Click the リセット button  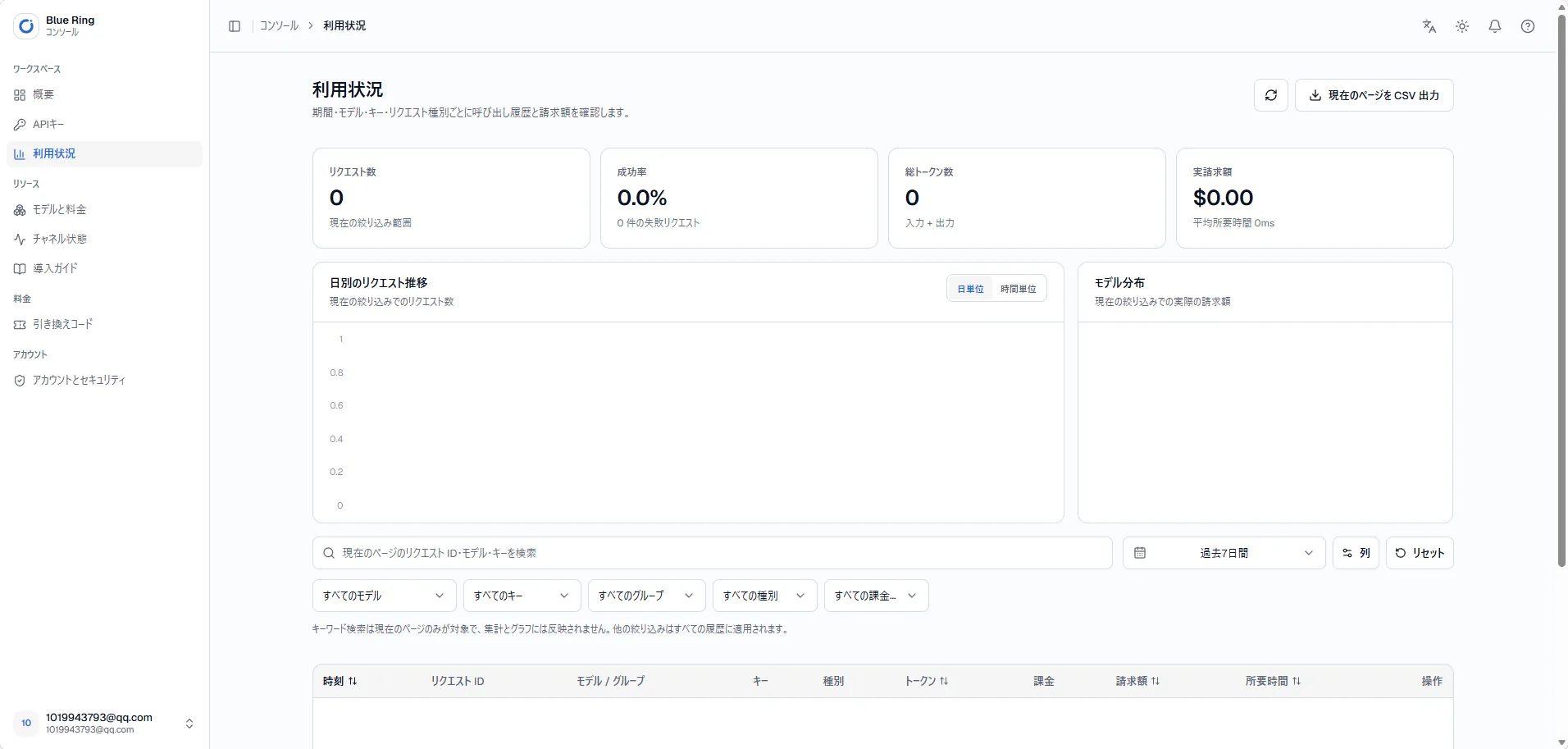pyautogui.click(x=1420, y=553)
